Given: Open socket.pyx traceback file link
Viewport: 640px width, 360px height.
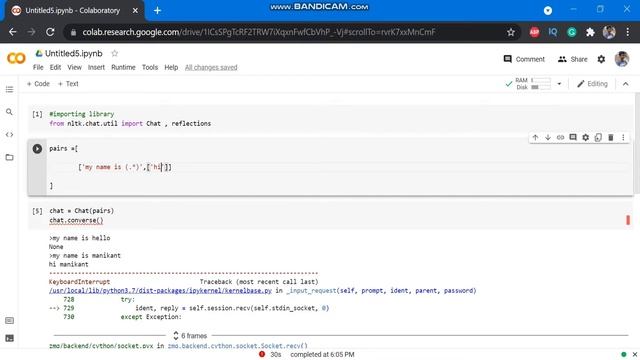Looking at the screenshot, I should point(101,346).
